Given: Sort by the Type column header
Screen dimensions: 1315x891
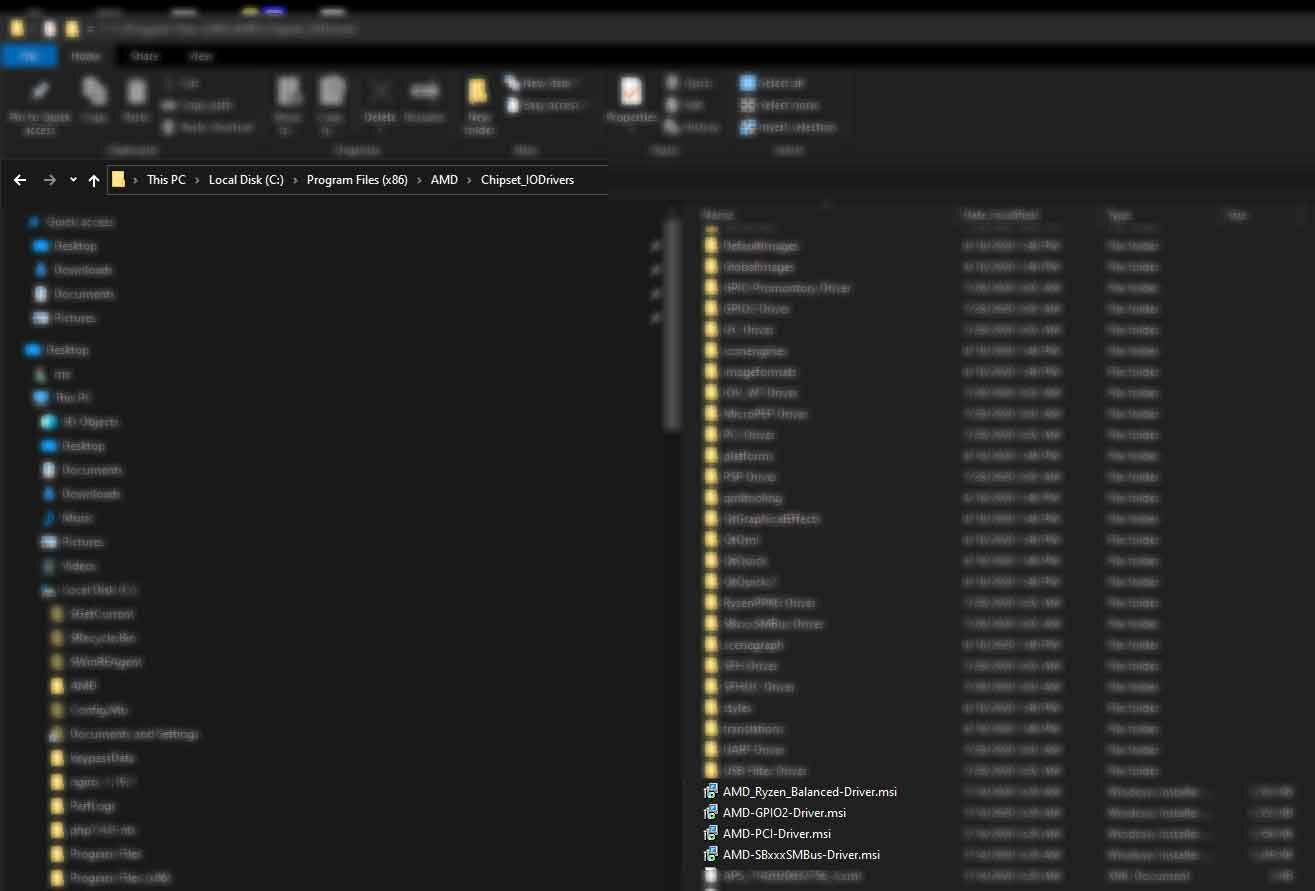Looking at the screenshot, I should (x=1118, y=215).
